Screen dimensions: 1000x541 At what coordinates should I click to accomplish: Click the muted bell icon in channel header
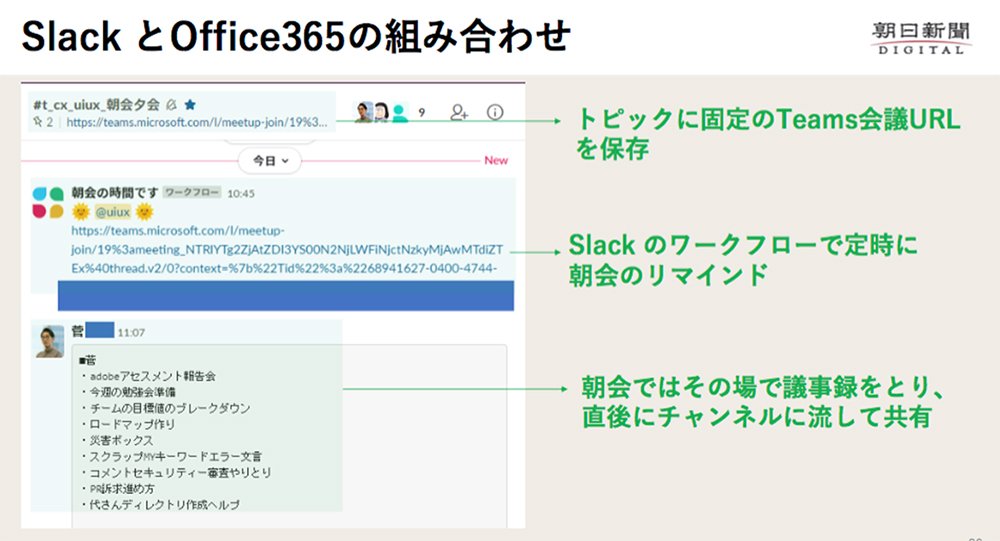pyautogui.click(x=171, y=105)
